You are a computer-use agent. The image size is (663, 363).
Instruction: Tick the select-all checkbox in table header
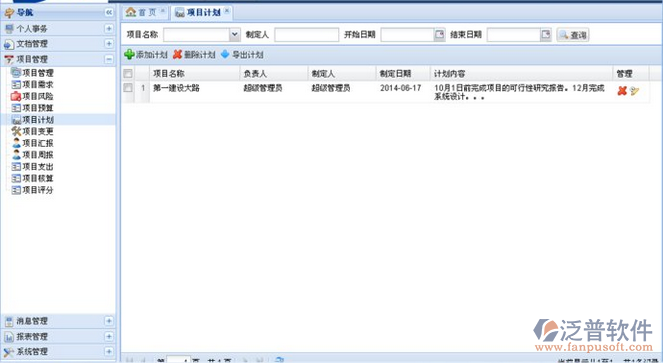[128, 74]
